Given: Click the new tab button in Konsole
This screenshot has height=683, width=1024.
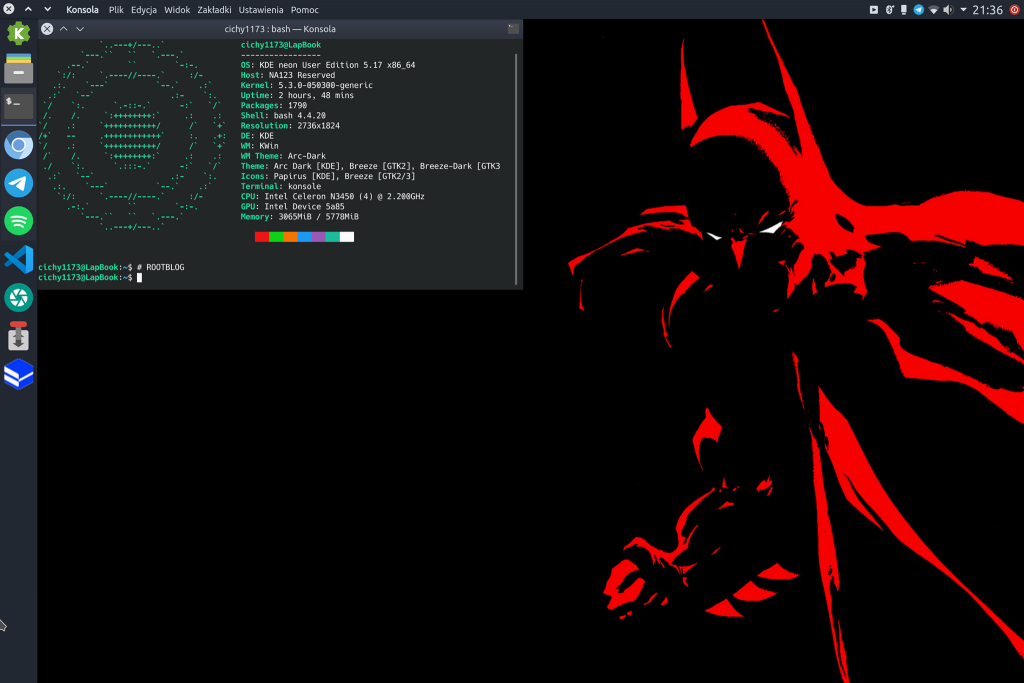Looking at the screenshot, I should [x=514, y=29].
